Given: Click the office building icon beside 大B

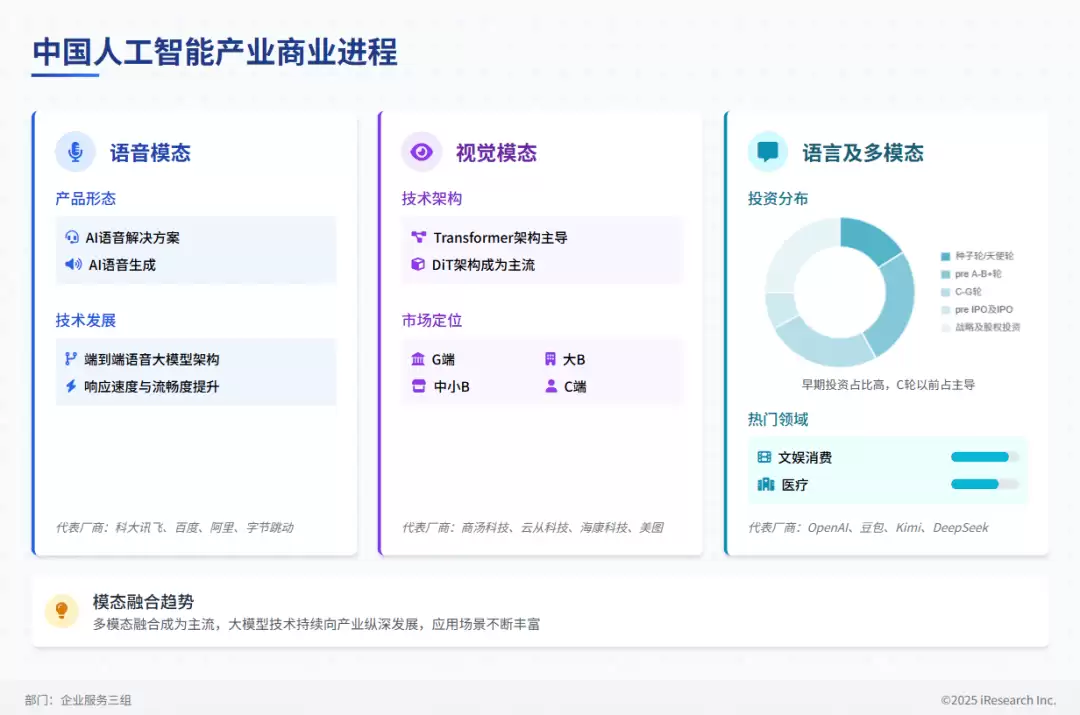Looking at the screenshot, I should (x=550, y=359).
